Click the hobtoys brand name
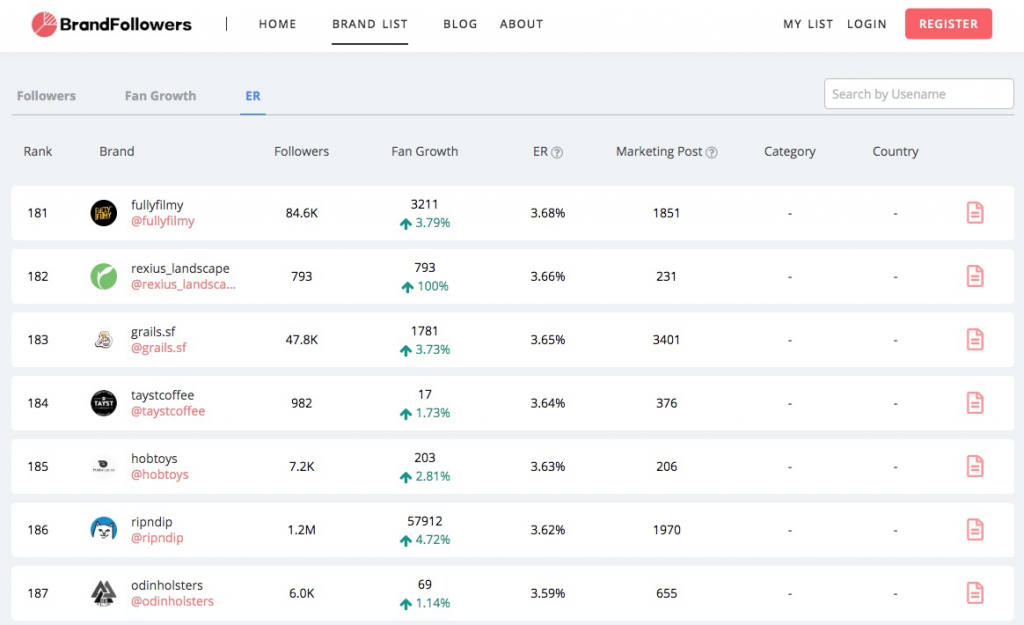 154,458
